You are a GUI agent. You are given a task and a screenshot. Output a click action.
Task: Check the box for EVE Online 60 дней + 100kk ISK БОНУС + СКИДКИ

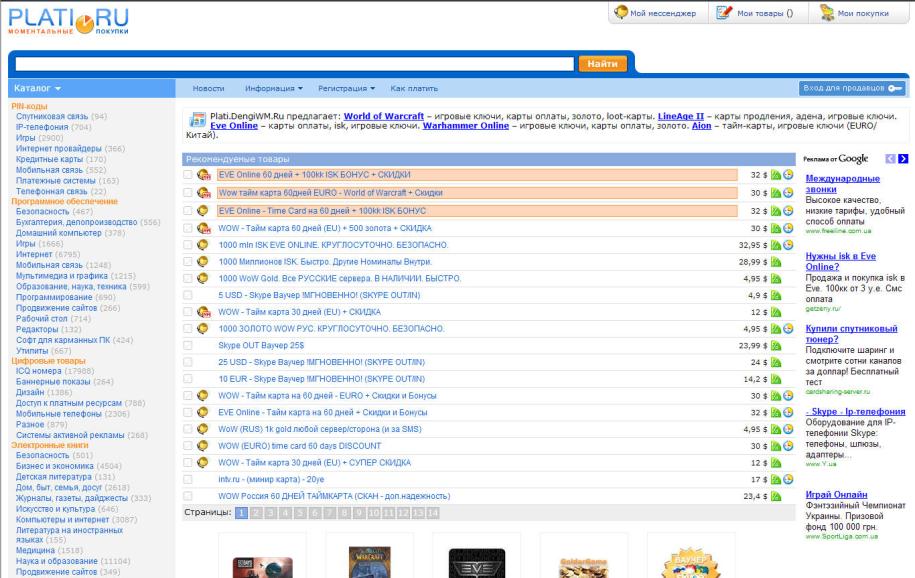tap(187, 175)
